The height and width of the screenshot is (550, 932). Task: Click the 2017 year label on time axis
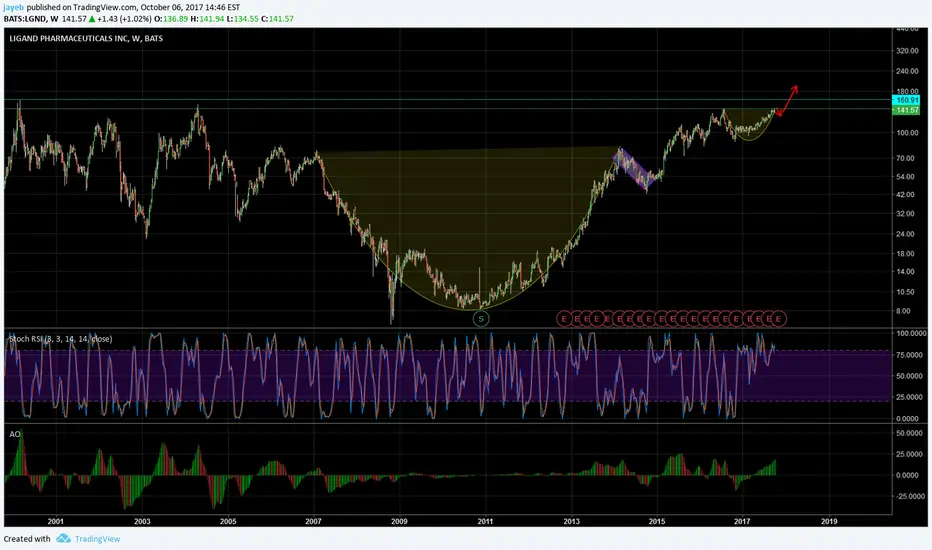(742, 521)
